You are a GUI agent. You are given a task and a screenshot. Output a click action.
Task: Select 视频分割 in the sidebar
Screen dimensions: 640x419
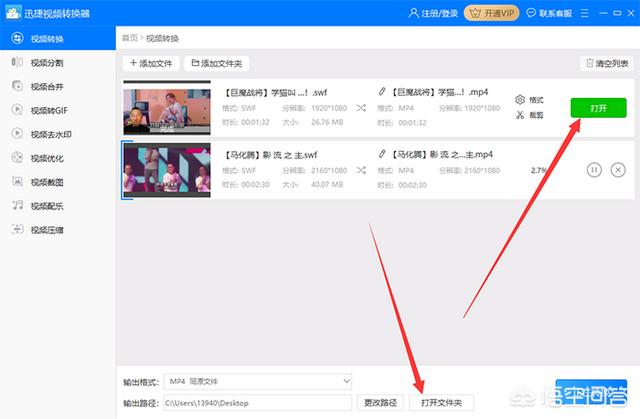coord(47,63)
